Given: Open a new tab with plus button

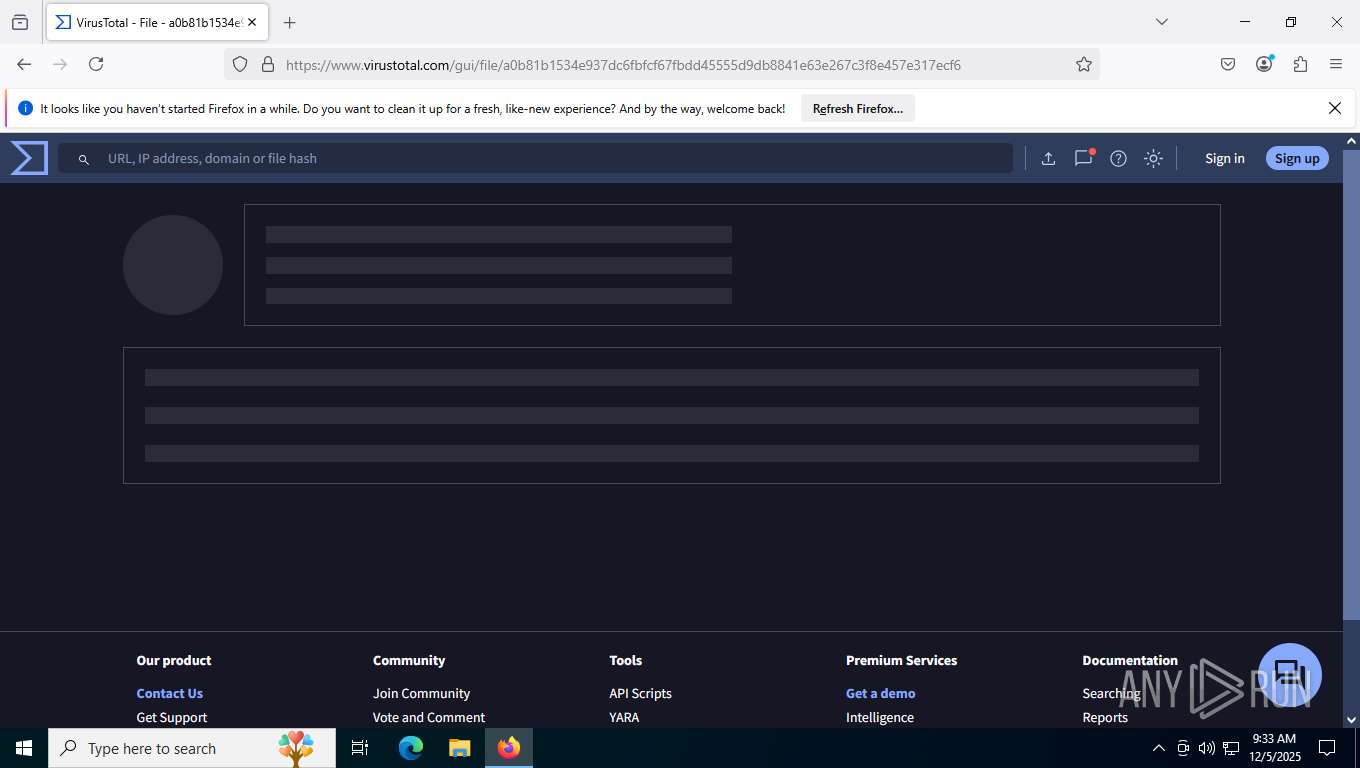Looking at the screenshot, I should pyautogui.click(x=289, y=22).
